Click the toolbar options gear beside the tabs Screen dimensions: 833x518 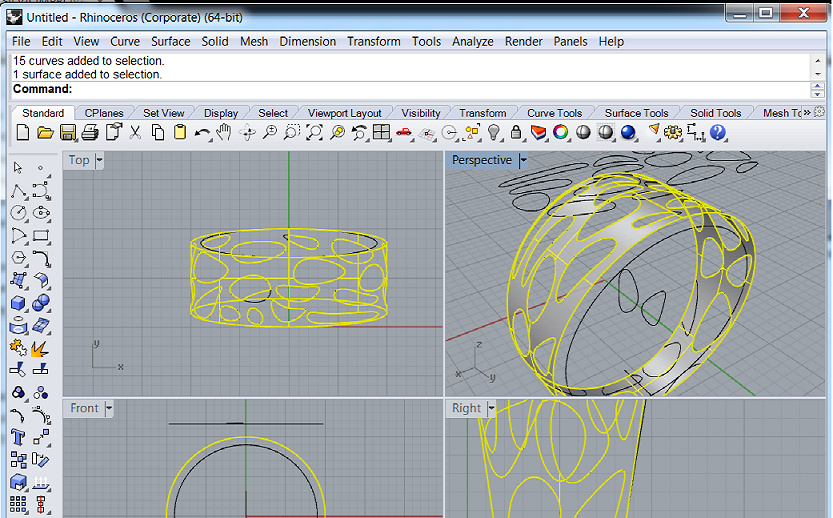pyautogui.click(x=820, y=112)
